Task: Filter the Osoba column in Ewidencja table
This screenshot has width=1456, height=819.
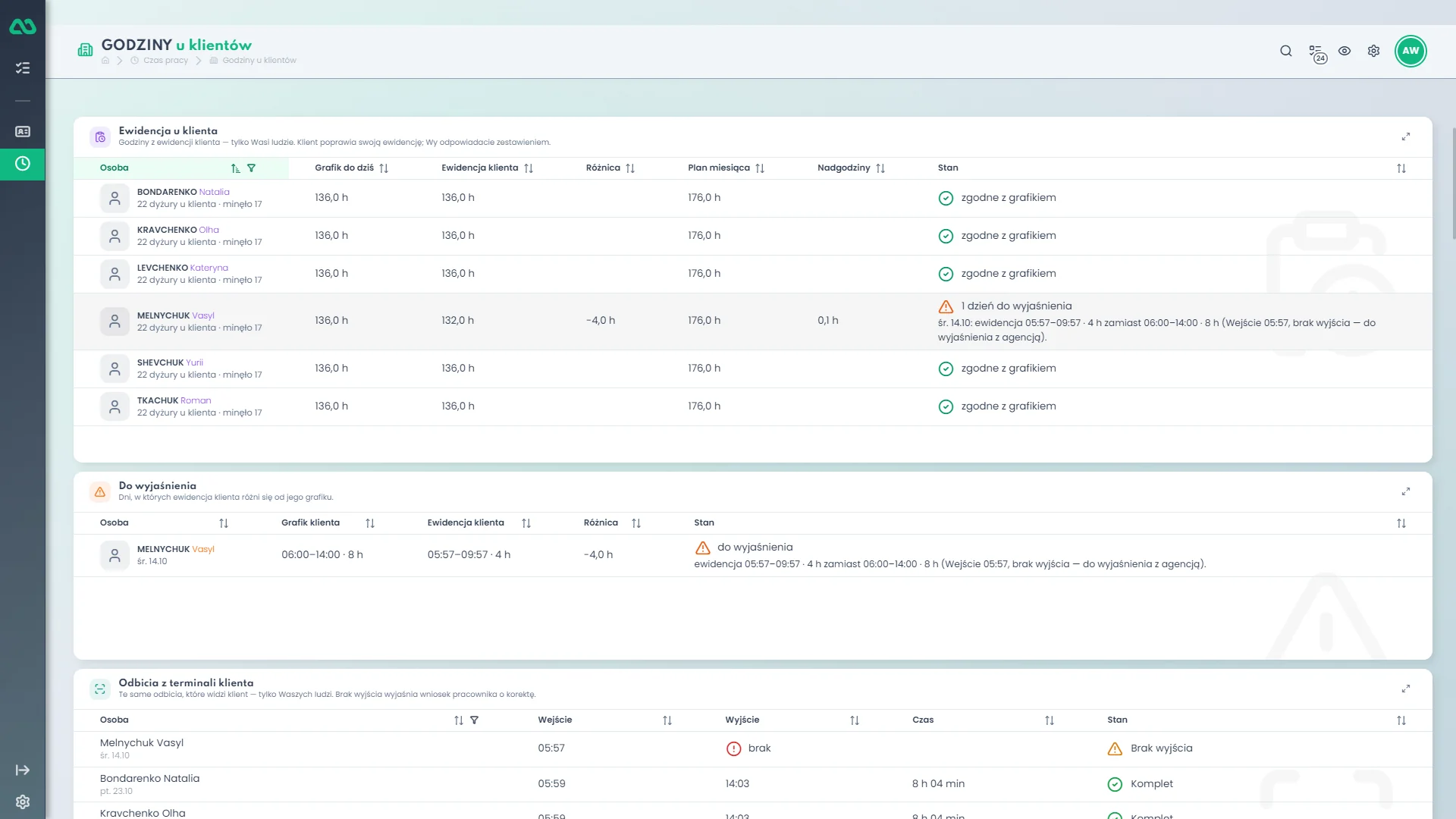Action: point(252,168)
